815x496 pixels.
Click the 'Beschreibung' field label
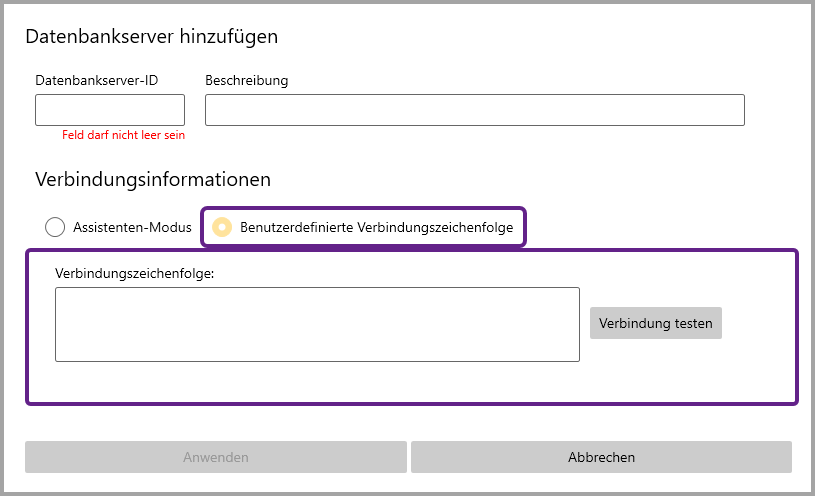tap(246, 80)
